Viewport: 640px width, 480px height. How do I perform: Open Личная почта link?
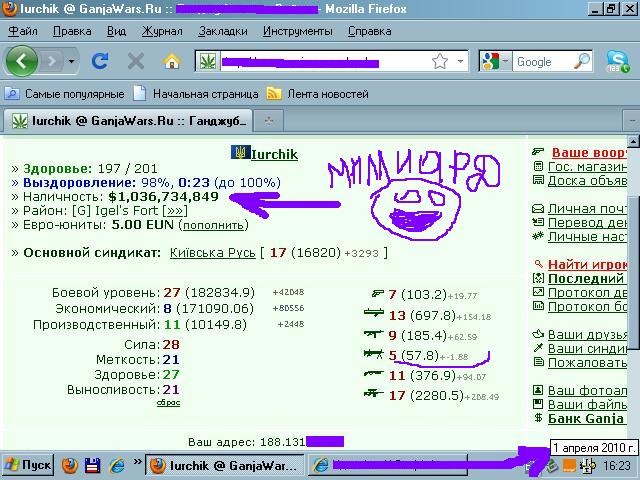tap(587, 209)
